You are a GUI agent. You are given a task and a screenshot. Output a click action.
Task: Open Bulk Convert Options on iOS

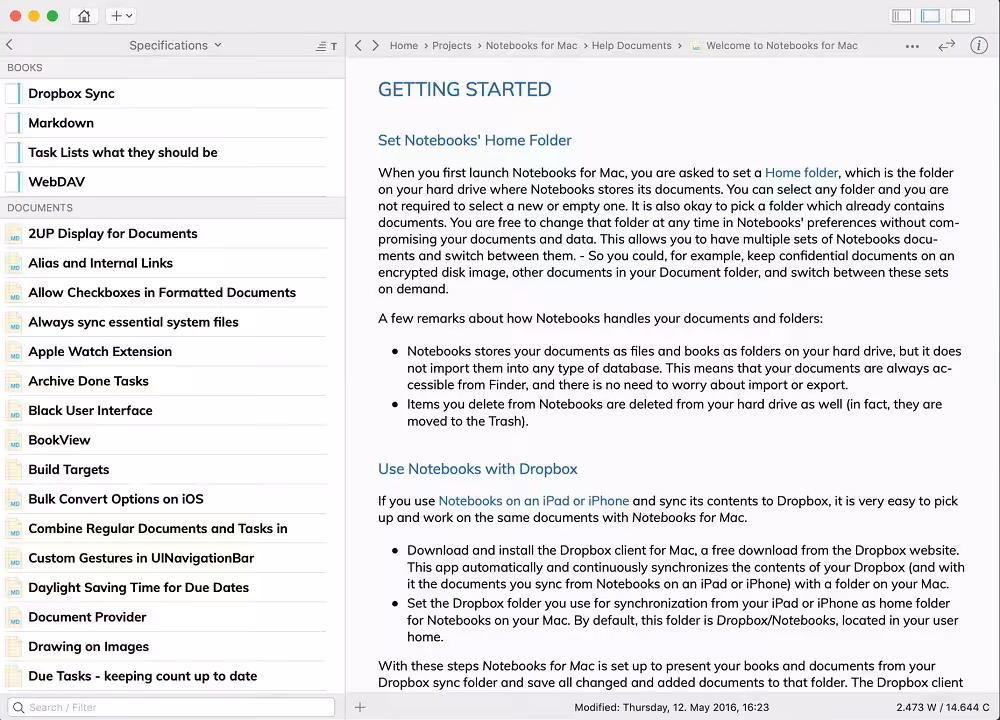pos(173,499)
